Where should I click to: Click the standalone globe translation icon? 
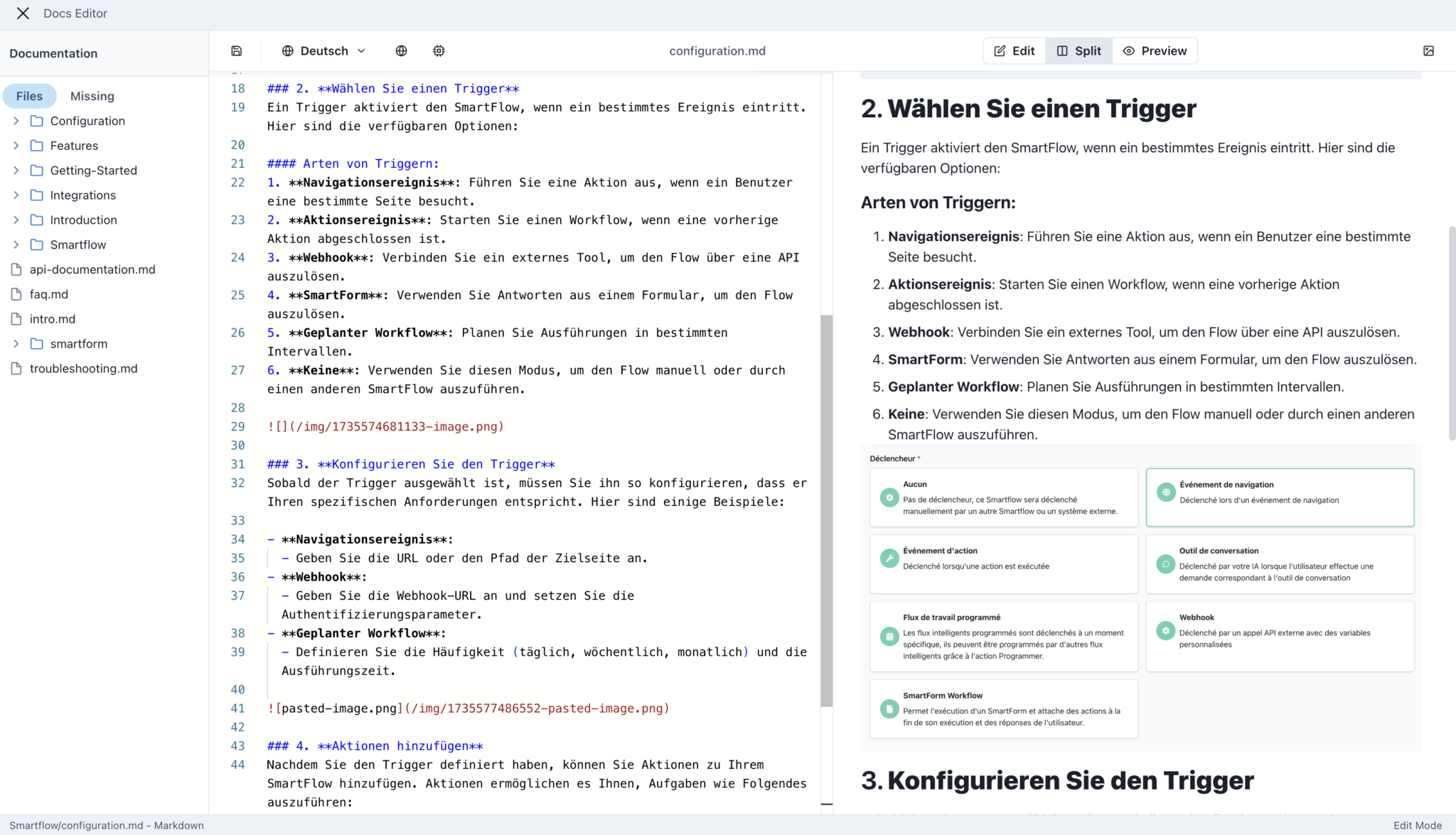401,50
